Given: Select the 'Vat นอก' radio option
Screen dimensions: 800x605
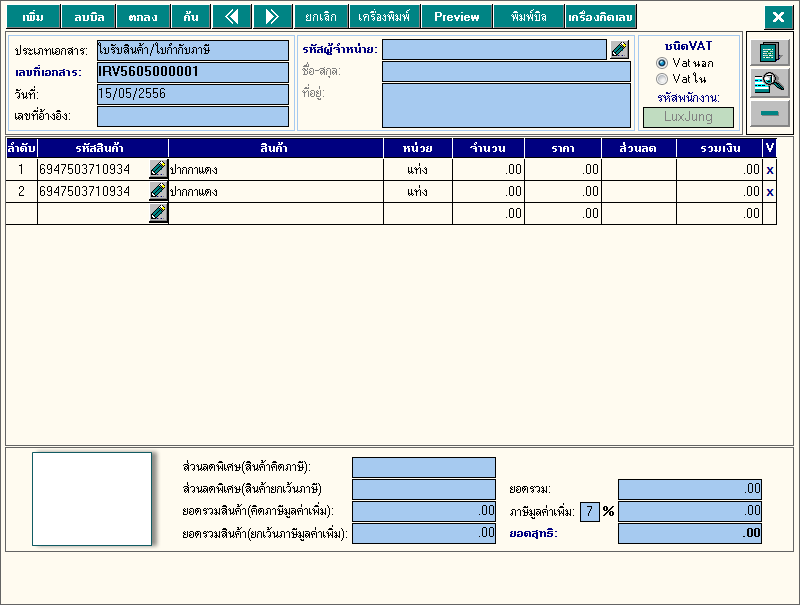Looking at the screenshot, I should (x=662, y=63).
